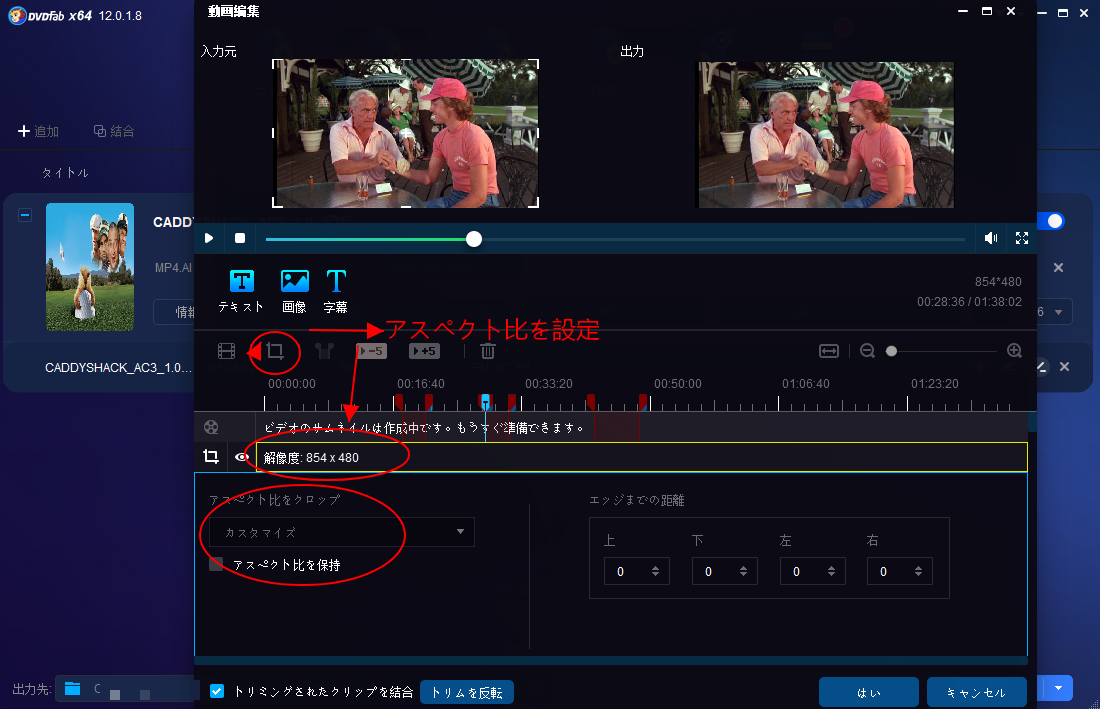Image resolution: width=1100 pixels, height=709 pixels.
Task: Click 追加 in the DVDFab main window
Action: 39,131
